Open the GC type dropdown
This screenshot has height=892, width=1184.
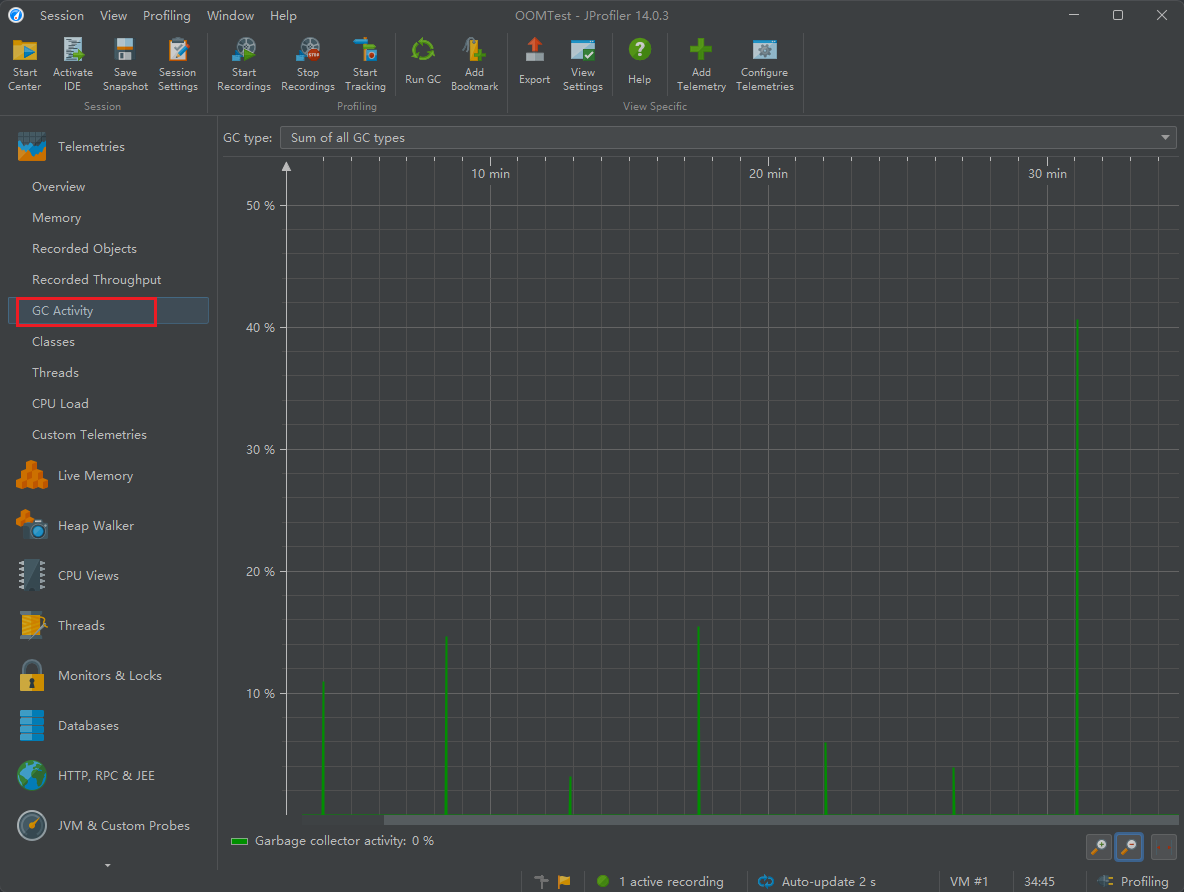click(x=728, y=137)
